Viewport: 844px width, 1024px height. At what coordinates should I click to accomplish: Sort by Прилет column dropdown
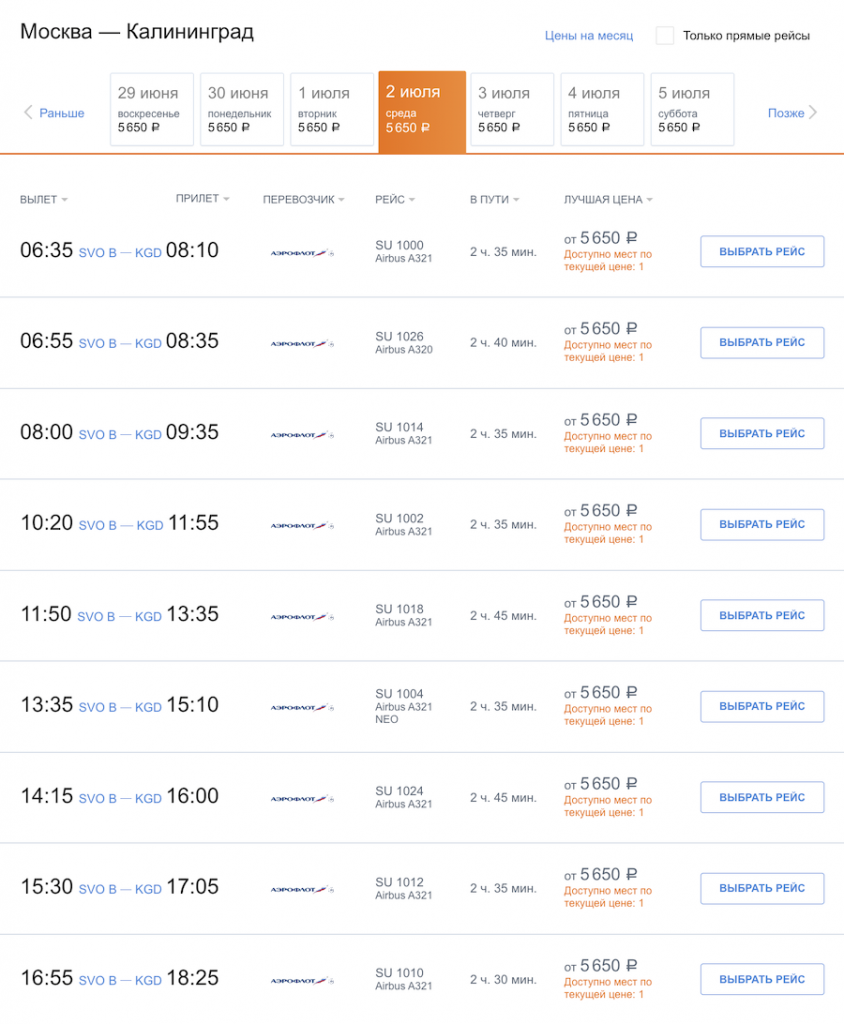pos(202,199)
